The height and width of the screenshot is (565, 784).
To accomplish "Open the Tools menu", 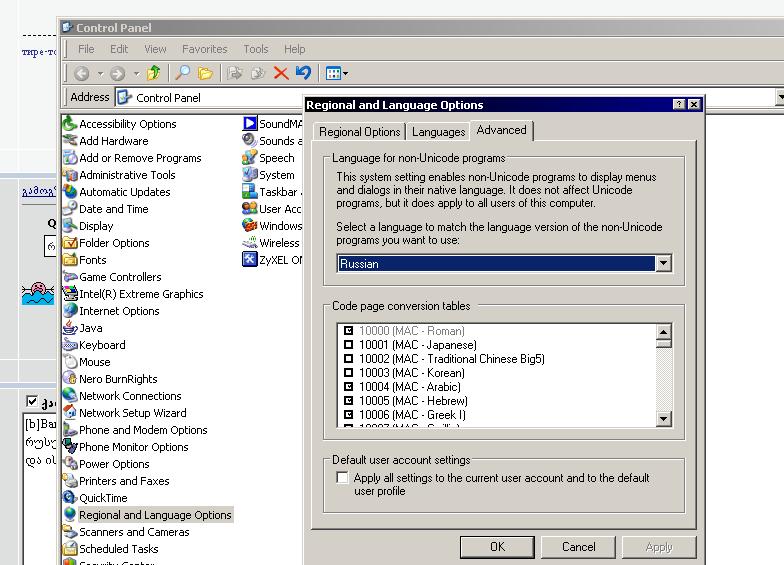I will coord(256,49).
